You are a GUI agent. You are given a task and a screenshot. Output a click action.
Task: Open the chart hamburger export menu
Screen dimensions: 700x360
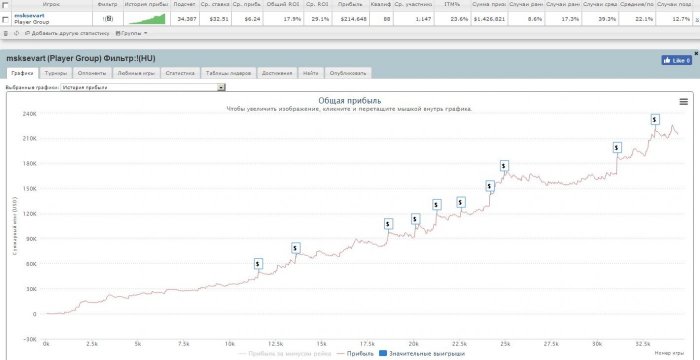click(683, 102)
